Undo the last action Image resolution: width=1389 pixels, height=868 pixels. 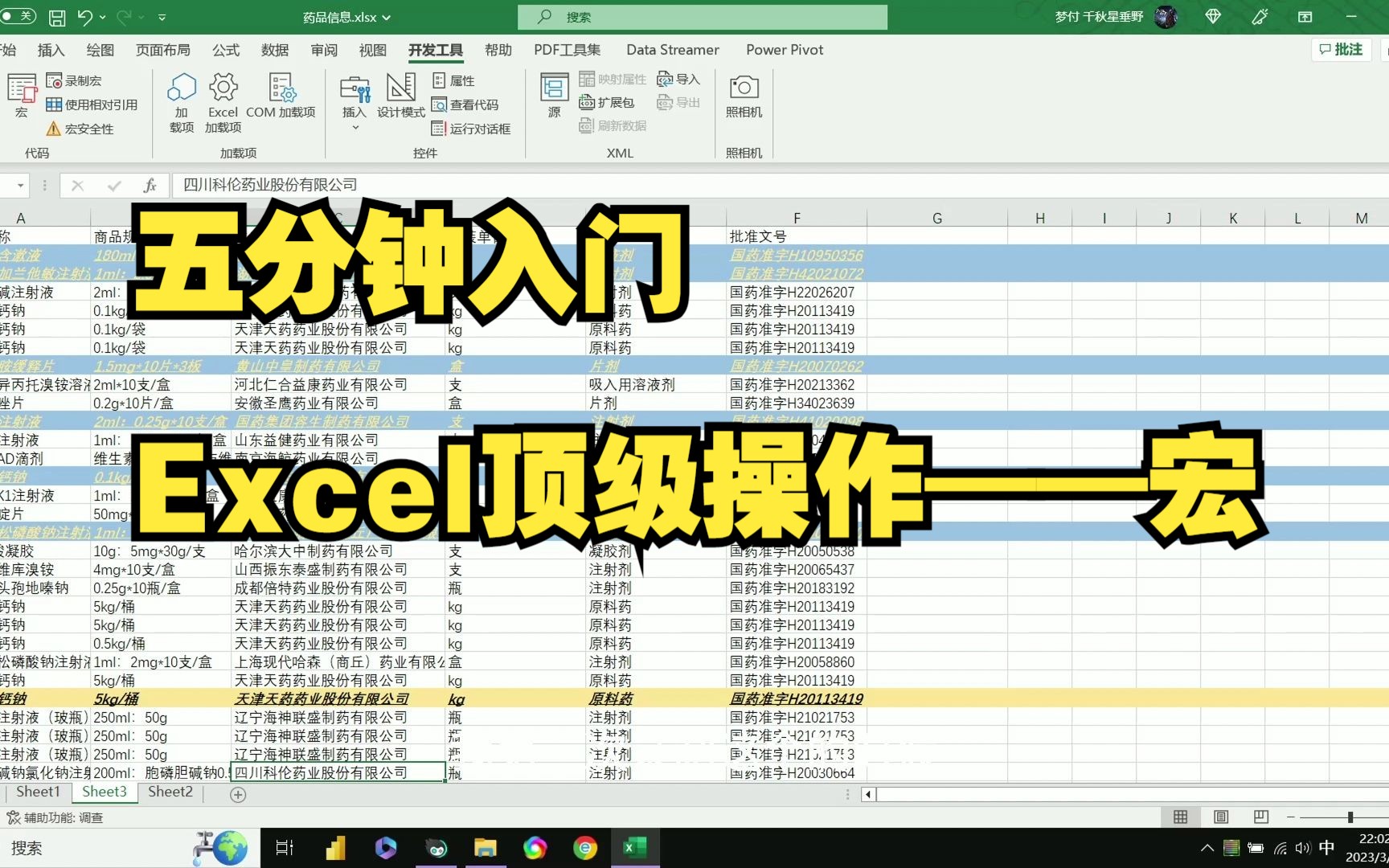point(85,17)
